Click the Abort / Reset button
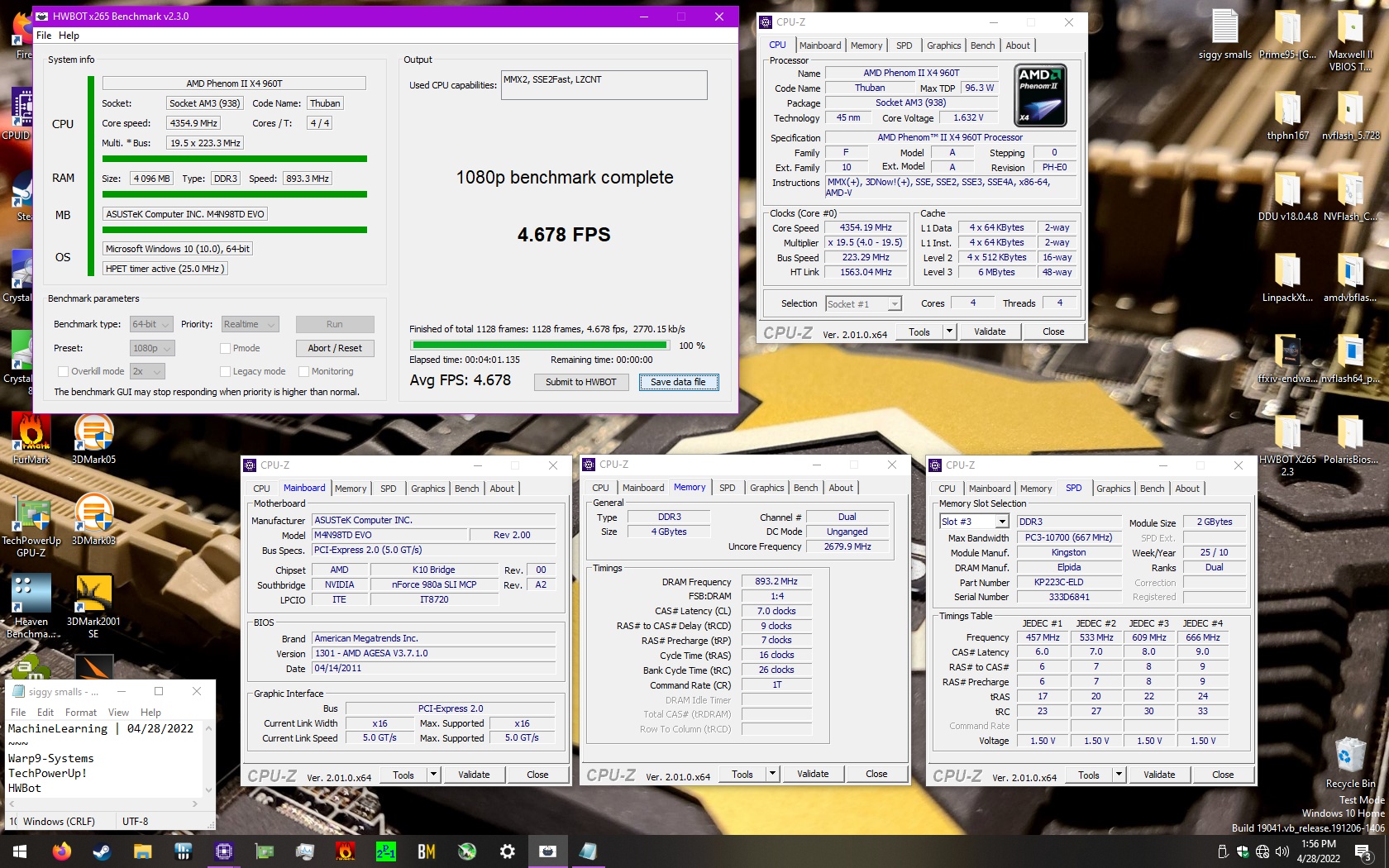Image resolution: width=1389 pixels, height=868 pixels. [335, 348]
